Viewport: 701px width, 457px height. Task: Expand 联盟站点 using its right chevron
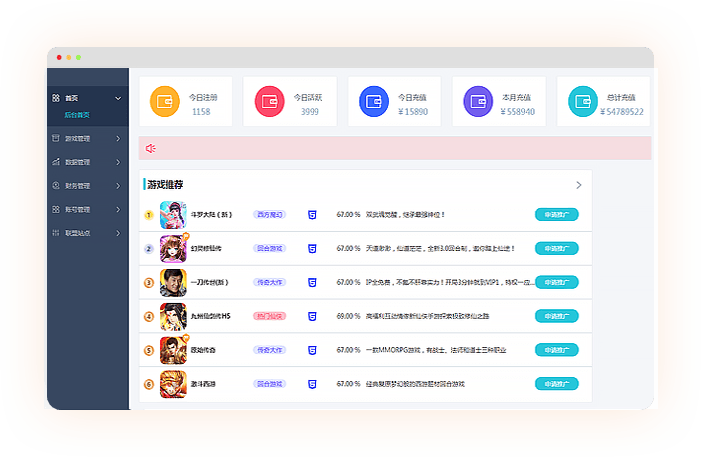[x=118, y=233]
